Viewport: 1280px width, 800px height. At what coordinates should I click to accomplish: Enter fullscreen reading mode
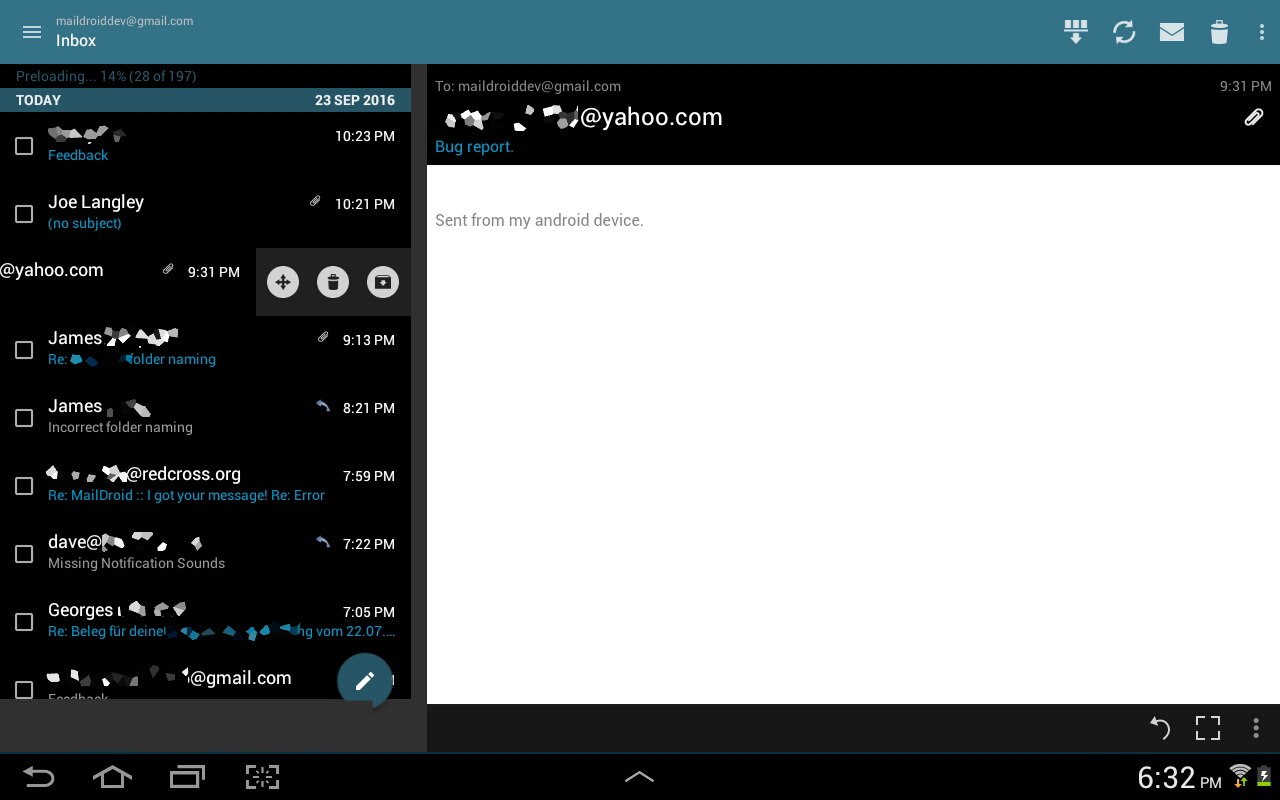click(x=1208, y=728)
